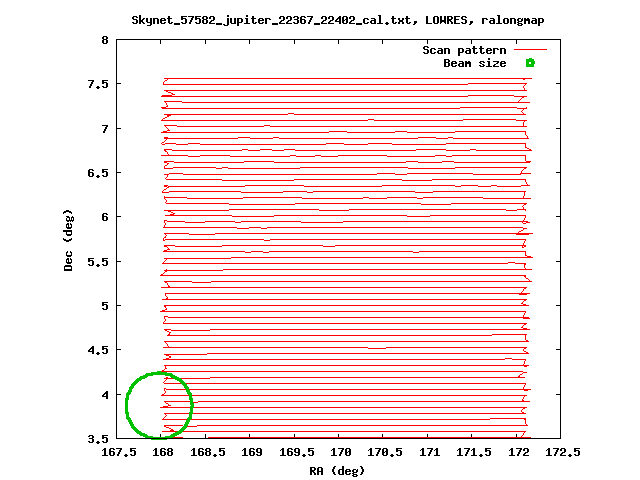Click the 'Beam size' legend label
Image resolution: width=640 pixels, height=480 pixels.
pyautogui.click(x=475, y=63)
